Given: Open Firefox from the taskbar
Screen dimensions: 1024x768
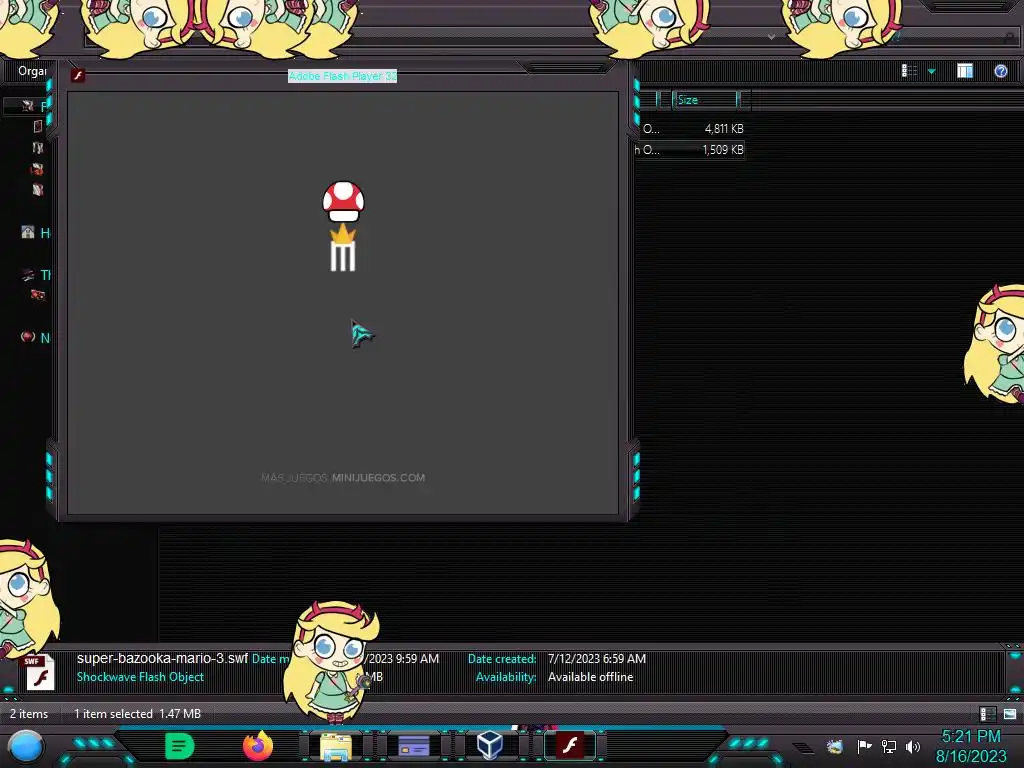Looking at the screenshot, I should pyautogui.click(x=257, y=746).
